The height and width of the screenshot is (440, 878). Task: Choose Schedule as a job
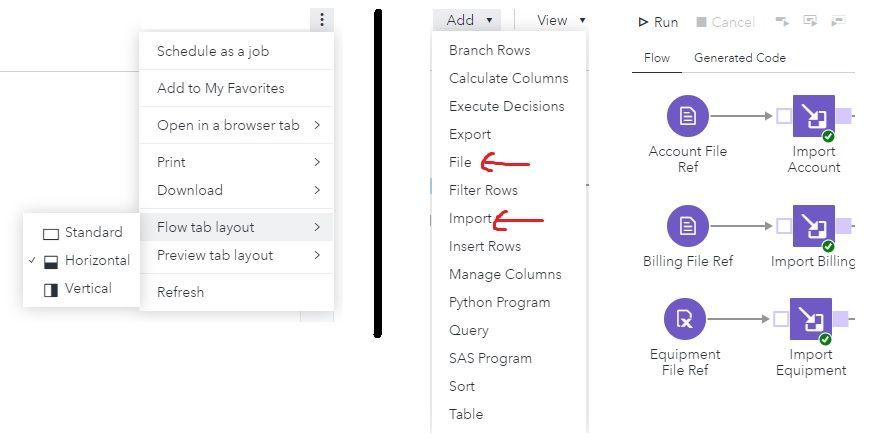point(213,51)
